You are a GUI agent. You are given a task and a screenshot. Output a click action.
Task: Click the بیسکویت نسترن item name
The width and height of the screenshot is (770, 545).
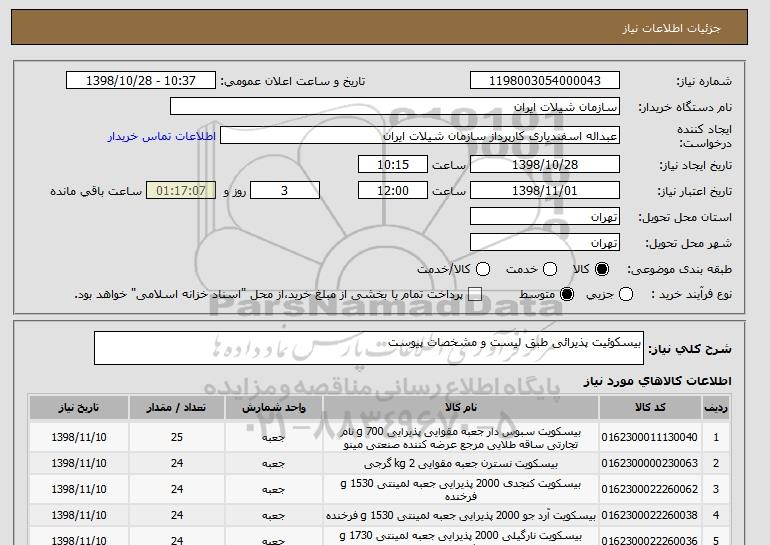[461, 463]
